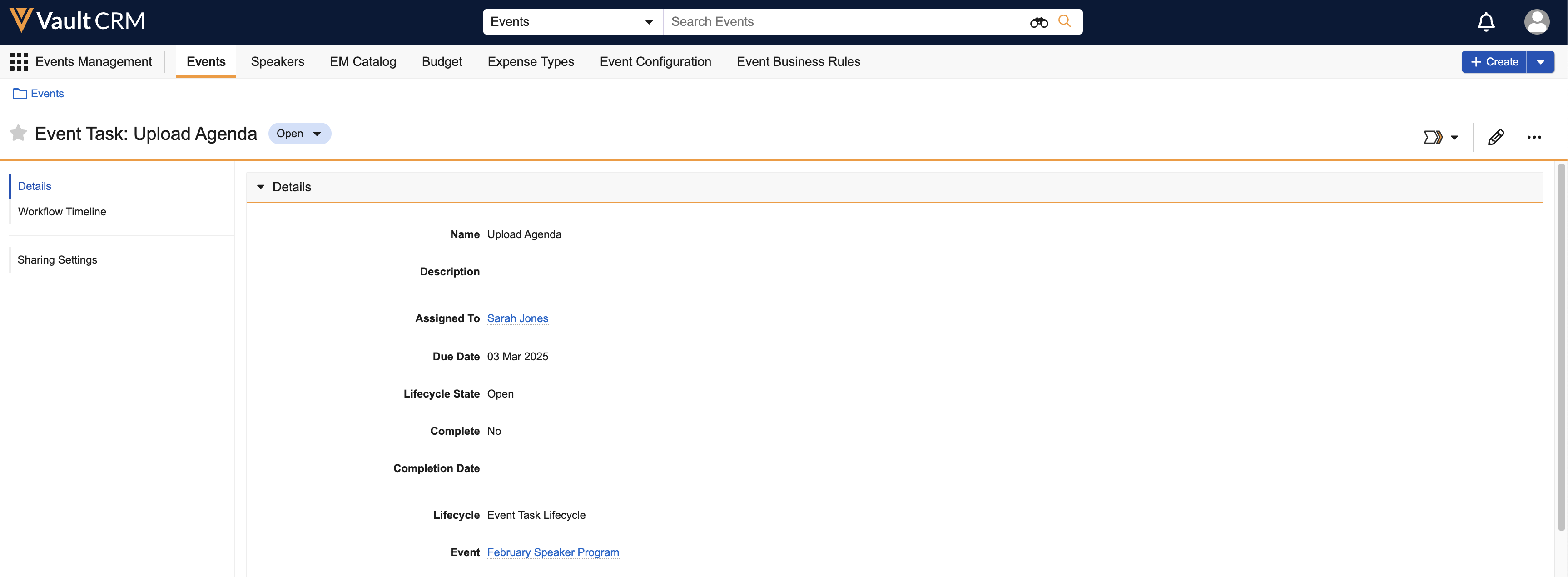Viewport: 1568px width, 577px height.
Task: Click the pencil edit icon
Action: [1496, 137]
